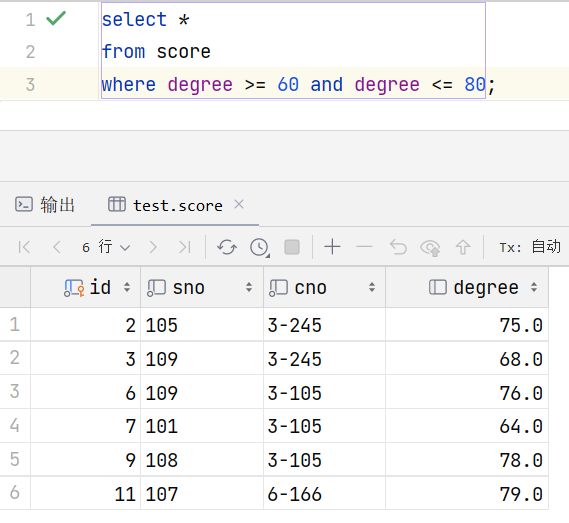Click the degree cell 78.0
The image size is (569, 523).
[467, 459]
